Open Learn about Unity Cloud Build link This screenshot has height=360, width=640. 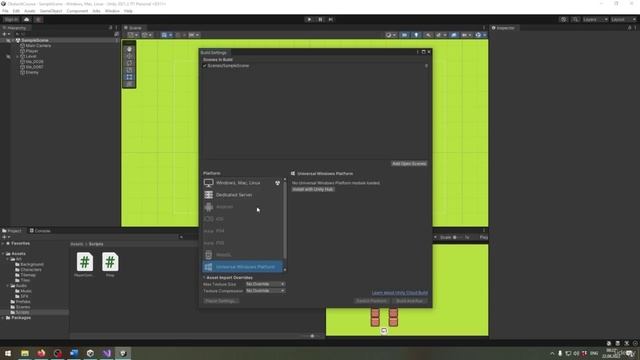400,293
